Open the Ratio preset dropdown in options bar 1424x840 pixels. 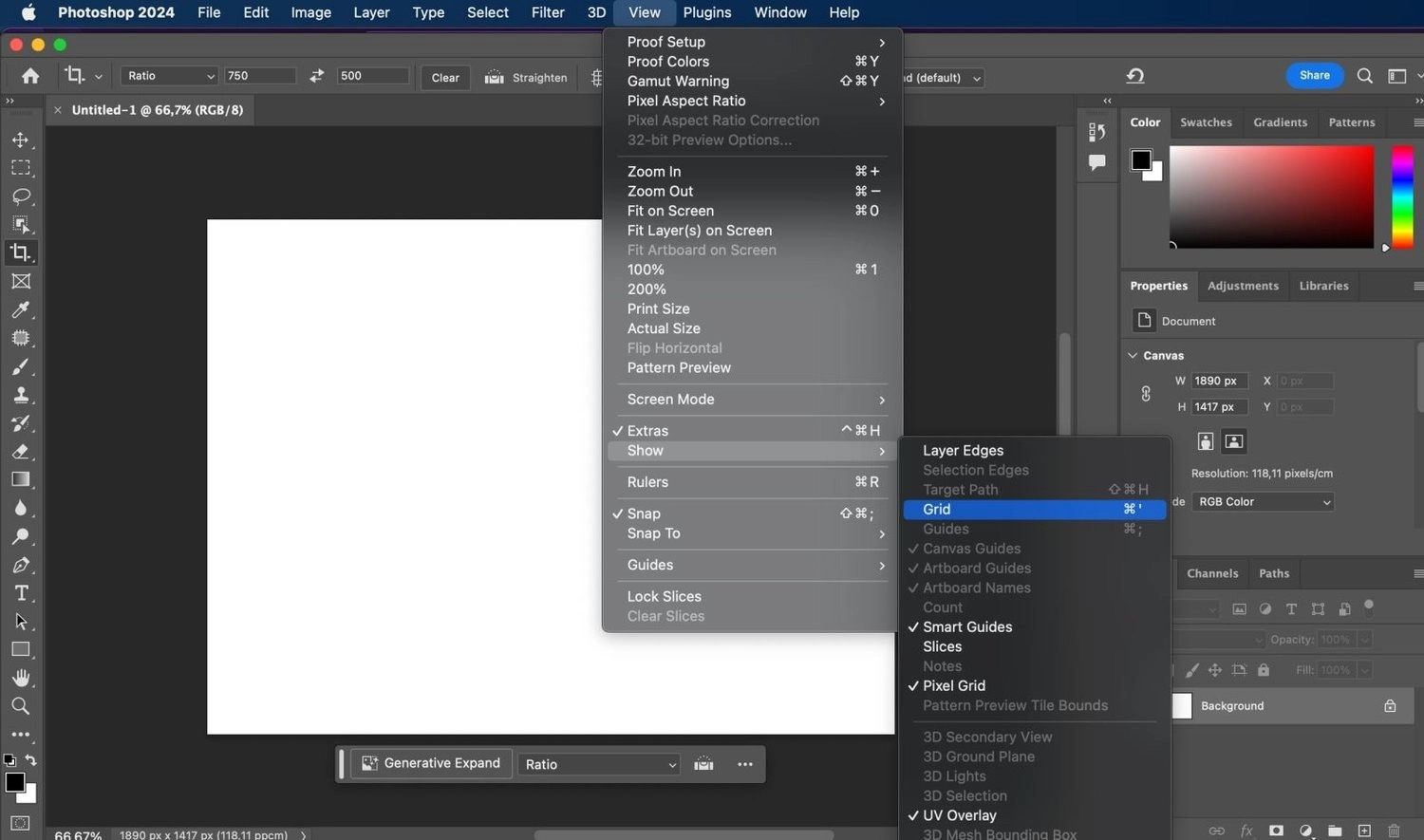click(x=170, y=76)
